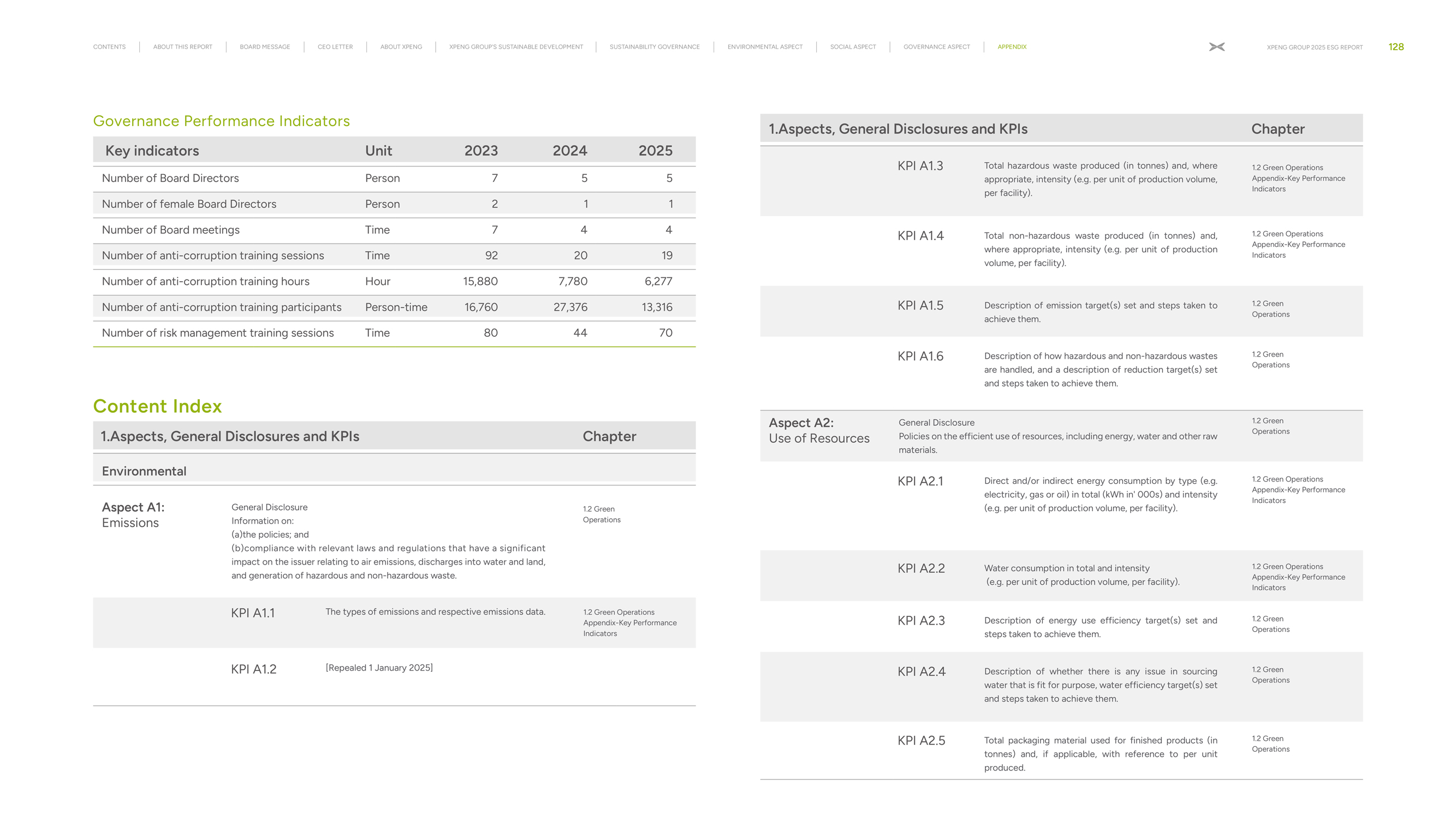
Task: Click page number 128
Action: pyautogui.click(x=1395, y=47)
